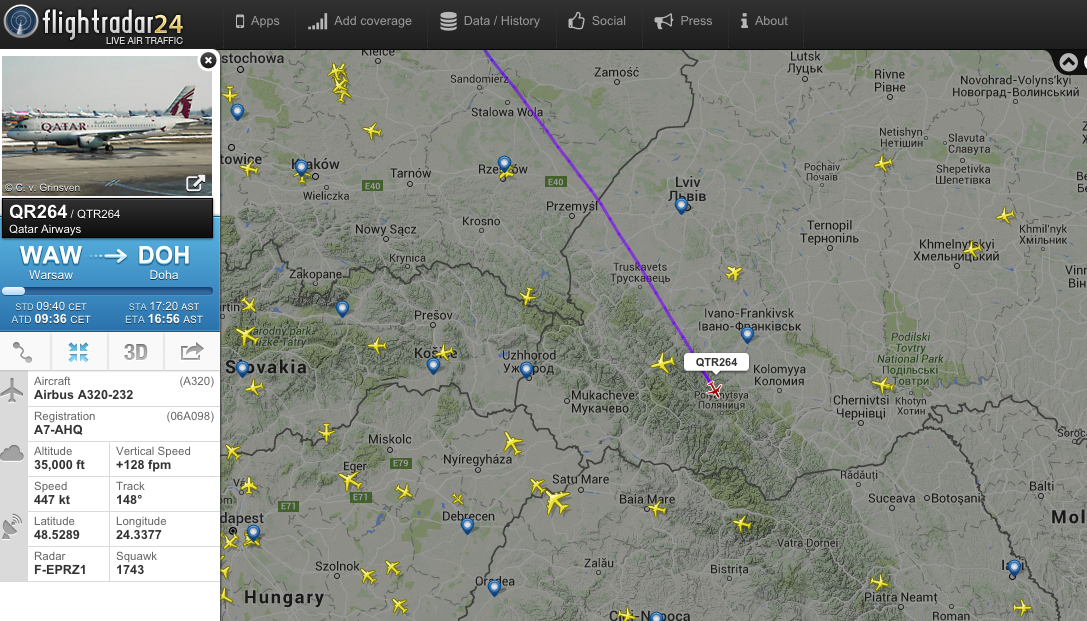Collapse the top-right chevron panel button
The image size is (1087, 621).
click(x=1068, y=62)
